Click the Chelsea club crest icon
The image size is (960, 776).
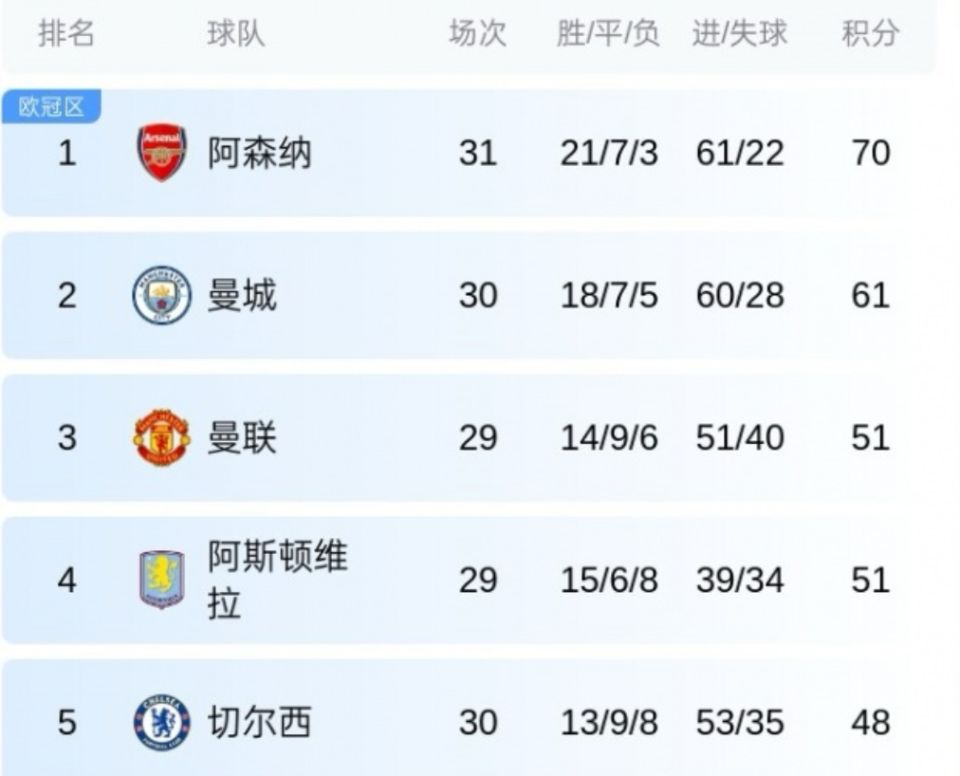pyautogui.click(x=161, y=722)
